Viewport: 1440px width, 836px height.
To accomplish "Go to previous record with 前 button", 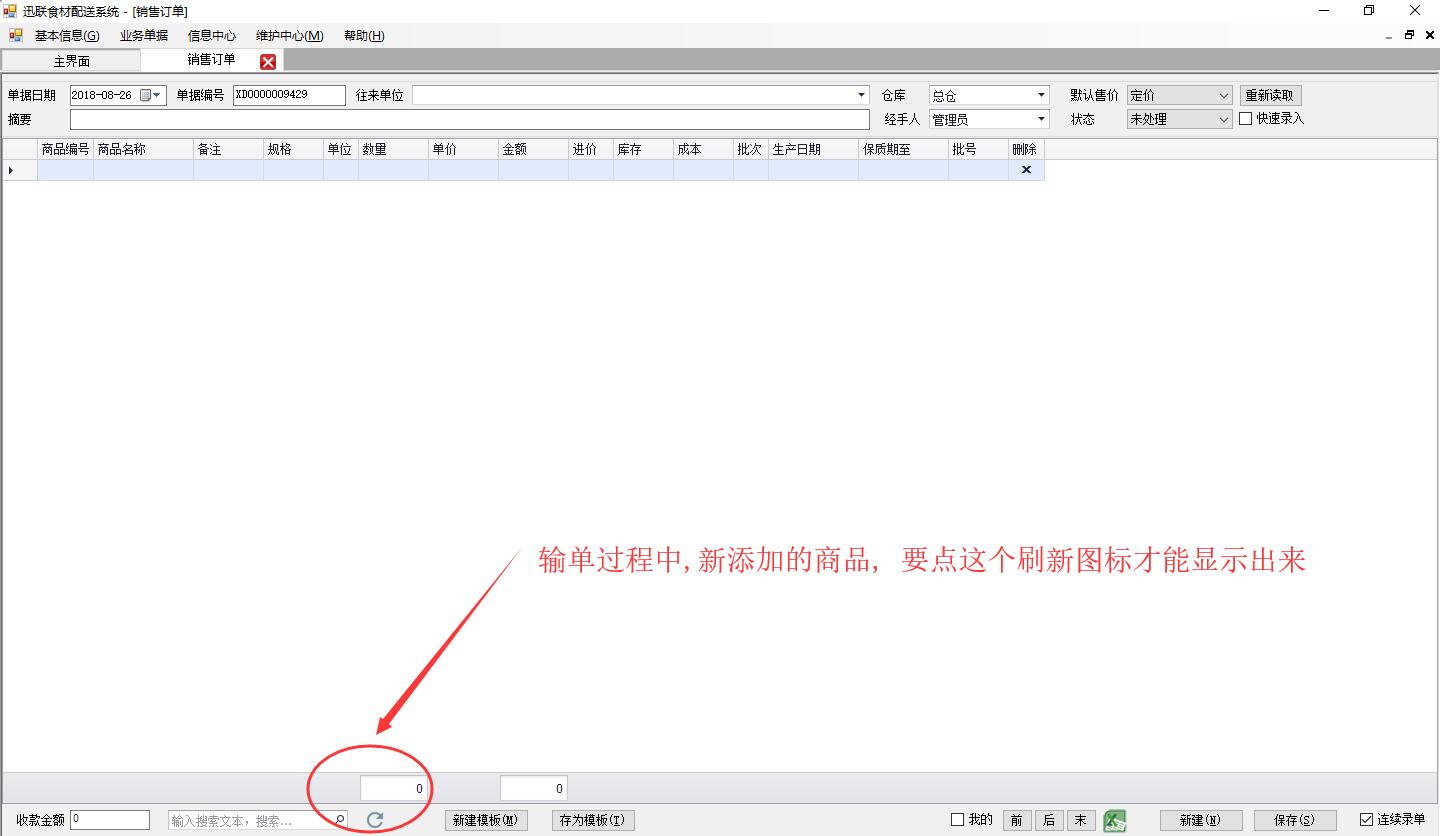I will point(1017,820).
